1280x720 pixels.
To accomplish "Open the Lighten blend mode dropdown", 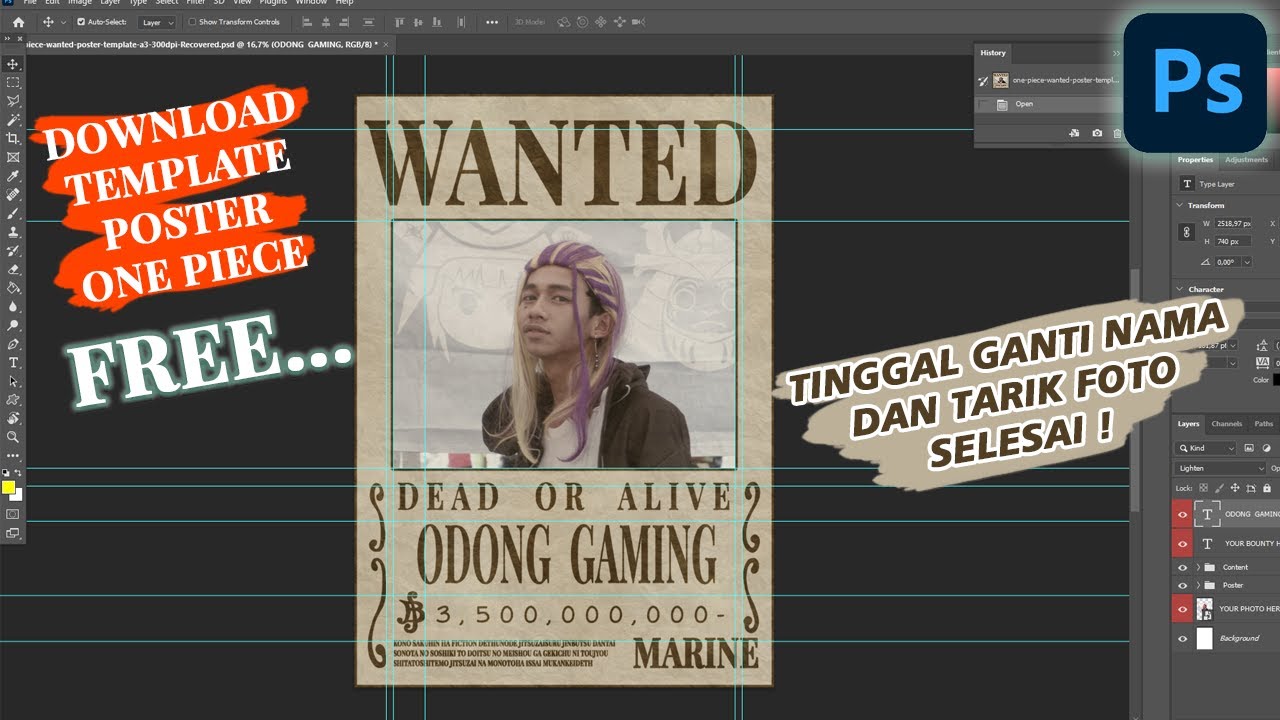I will (x=1221, y=468).
